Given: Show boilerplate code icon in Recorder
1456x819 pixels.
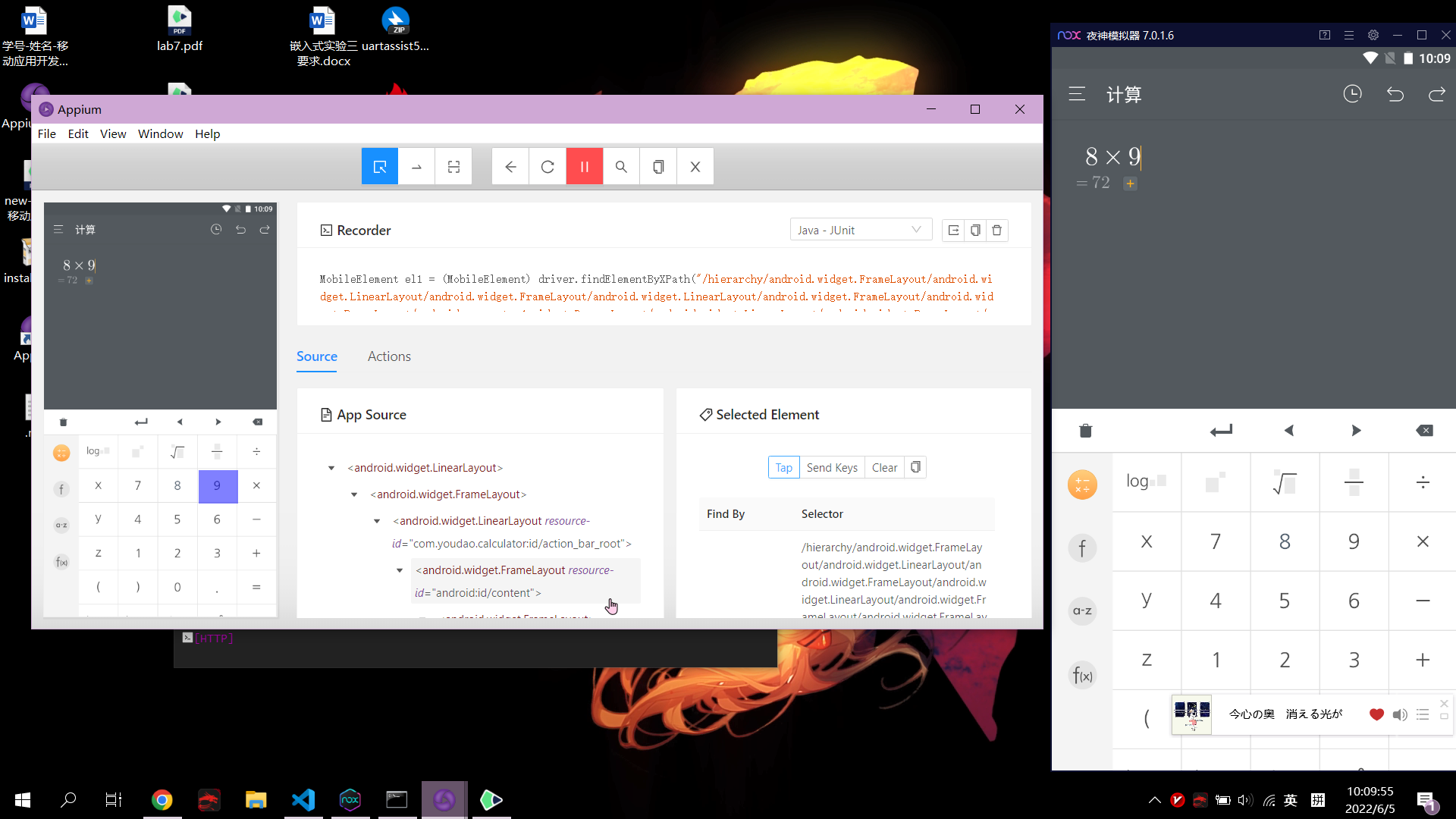Looking at the screenshot, I should pos(953,230).
